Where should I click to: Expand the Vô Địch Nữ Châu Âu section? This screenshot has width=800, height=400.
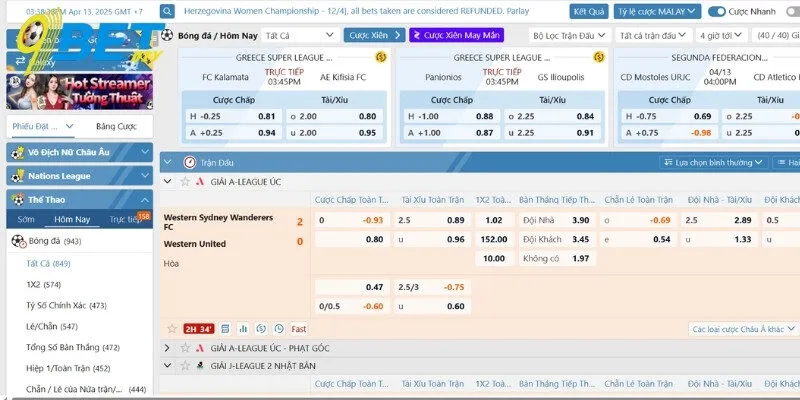point(145,152)
